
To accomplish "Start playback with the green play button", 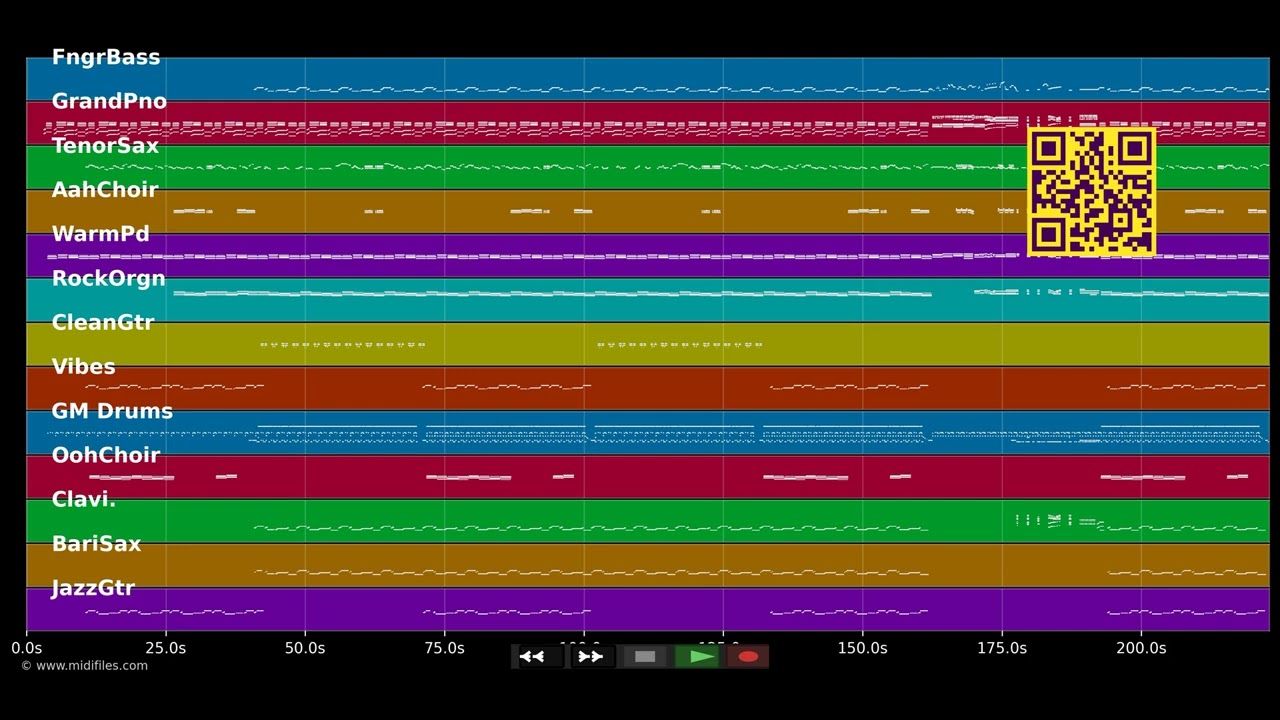I will pos(697,657).
